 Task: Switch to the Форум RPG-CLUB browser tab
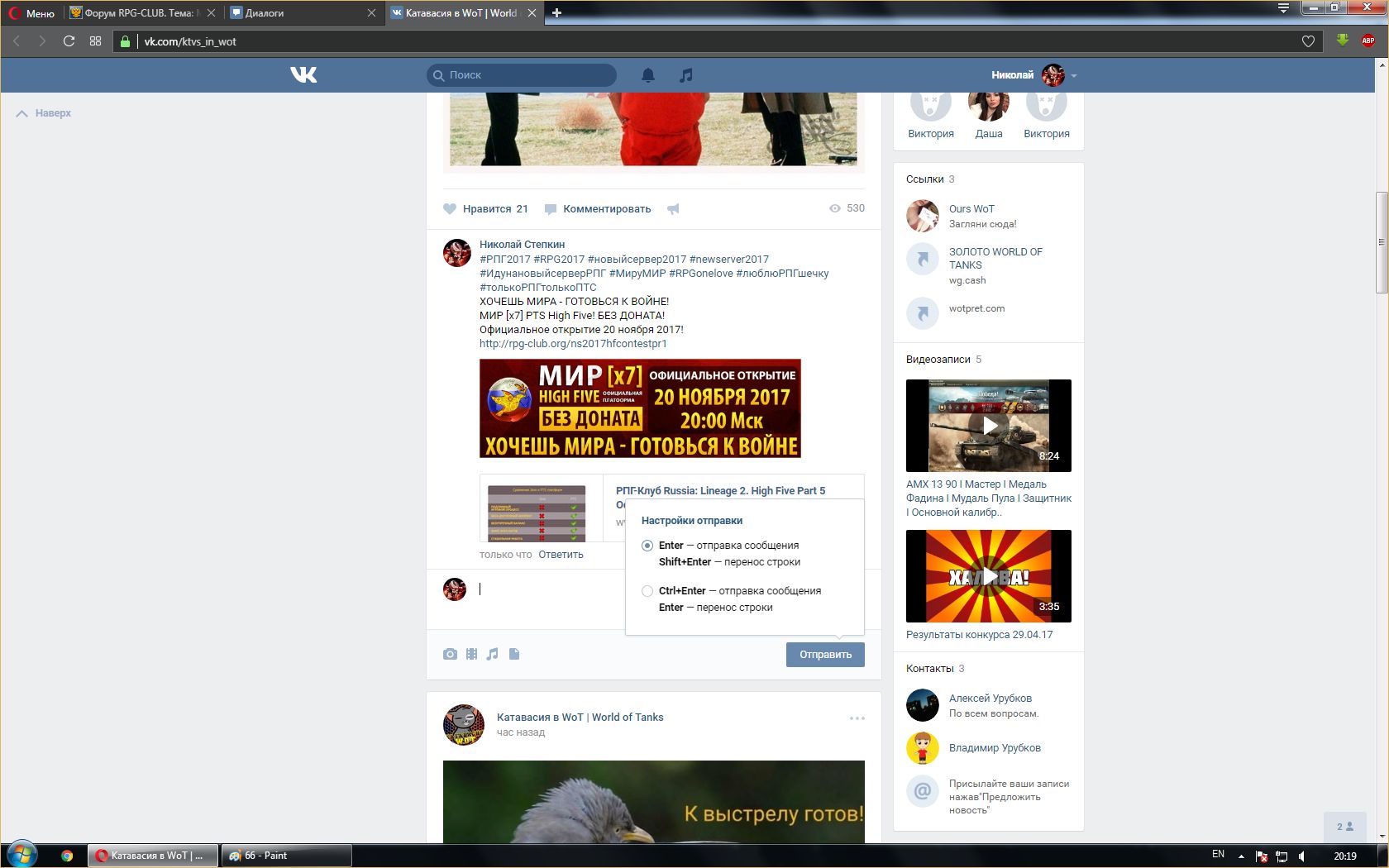pos(142,13)
